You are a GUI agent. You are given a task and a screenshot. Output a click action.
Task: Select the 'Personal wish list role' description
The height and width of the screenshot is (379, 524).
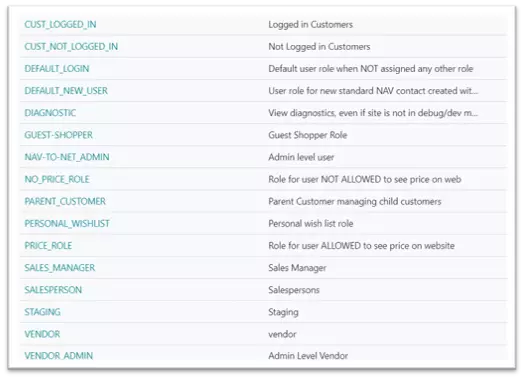tap(310, 223)
